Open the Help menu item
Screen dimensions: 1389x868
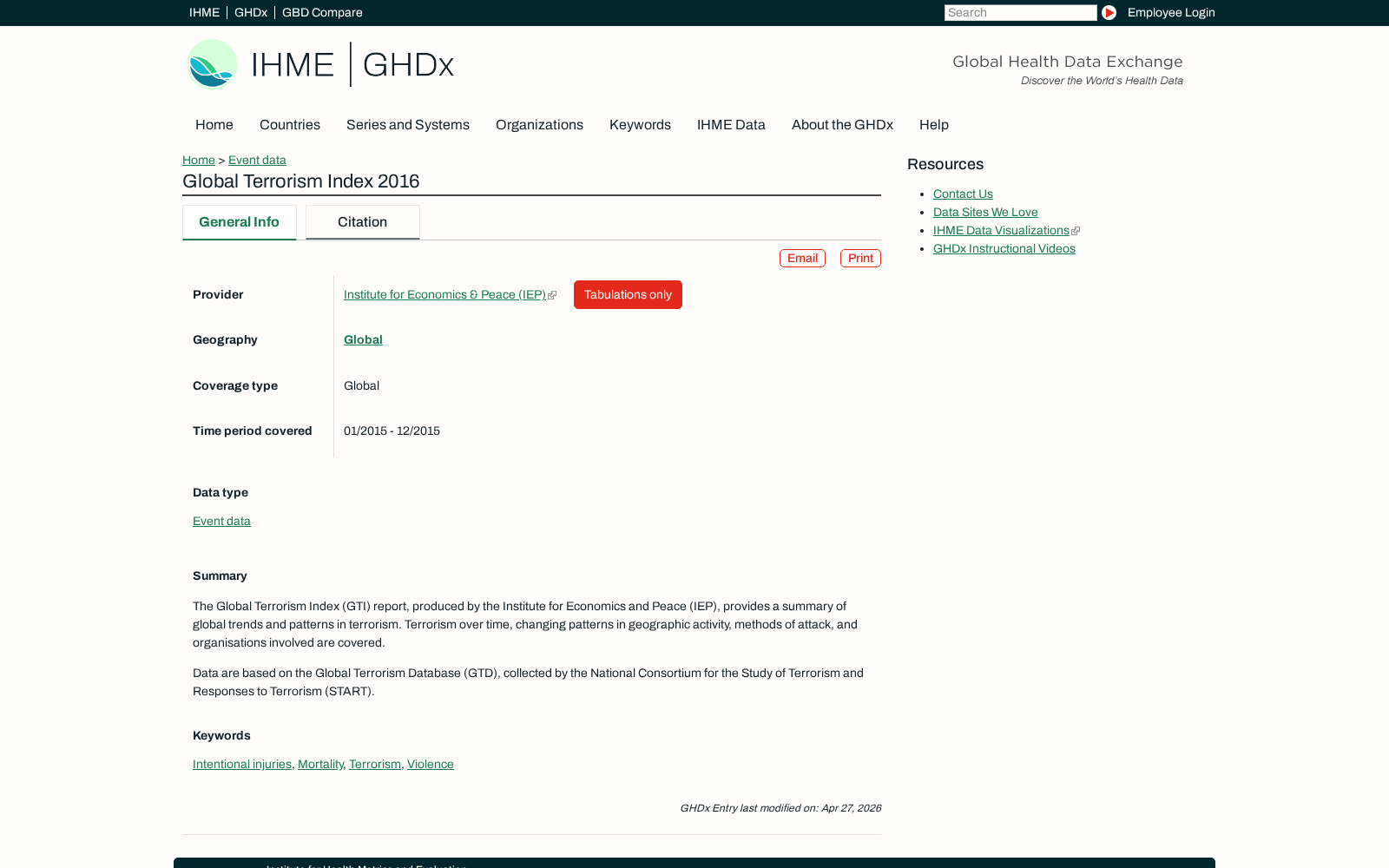(x=934, y=125)
